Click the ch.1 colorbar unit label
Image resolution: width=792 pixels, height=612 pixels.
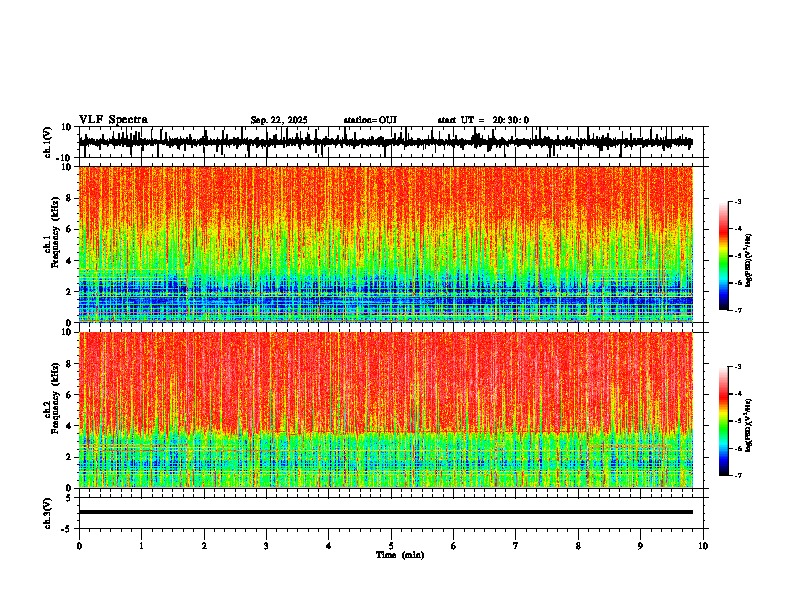[749, 261]
